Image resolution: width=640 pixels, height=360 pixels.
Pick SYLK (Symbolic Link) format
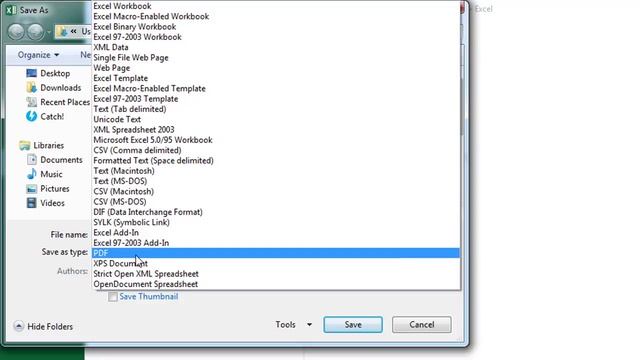point(276,222)
